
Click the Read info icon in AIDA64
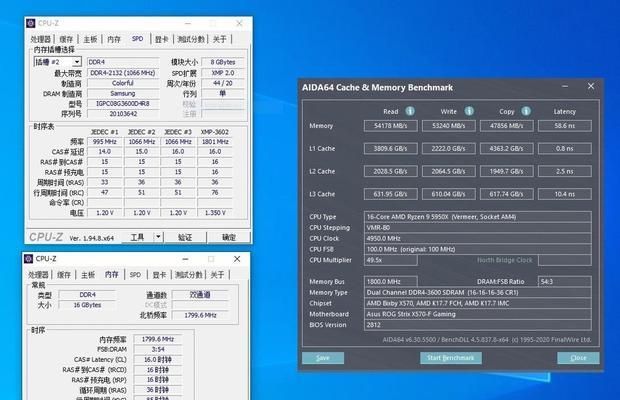pyautogui.click(x=410, y=111)
